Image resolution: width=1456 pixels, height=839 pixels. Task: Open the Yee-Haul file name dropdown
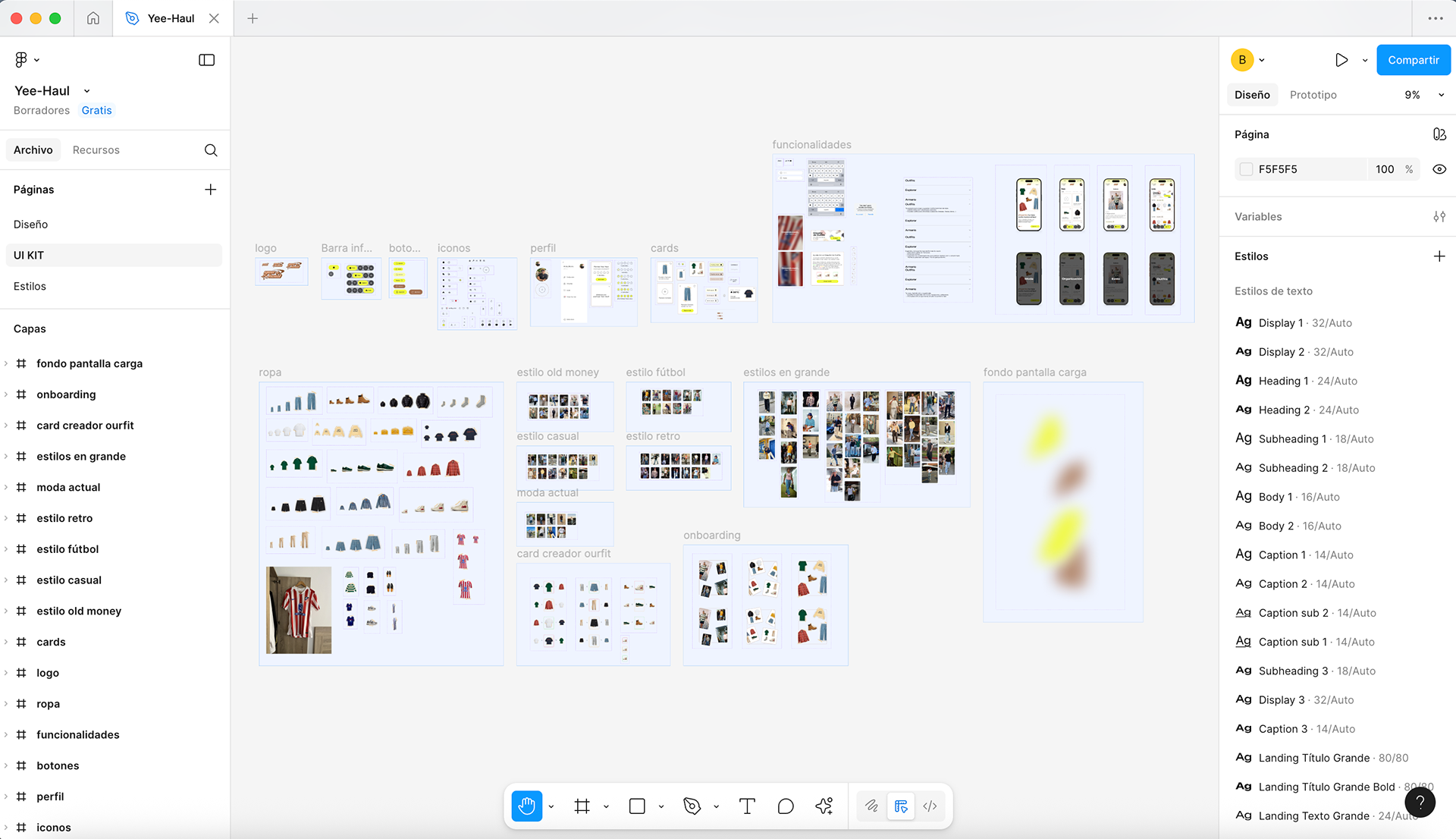click(x=86, y=91)
